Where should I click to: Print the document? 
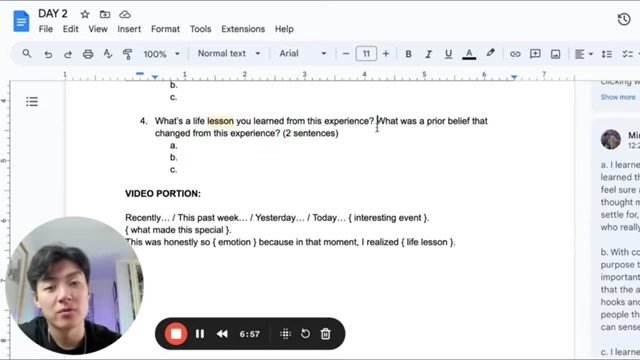pos(88,54)
